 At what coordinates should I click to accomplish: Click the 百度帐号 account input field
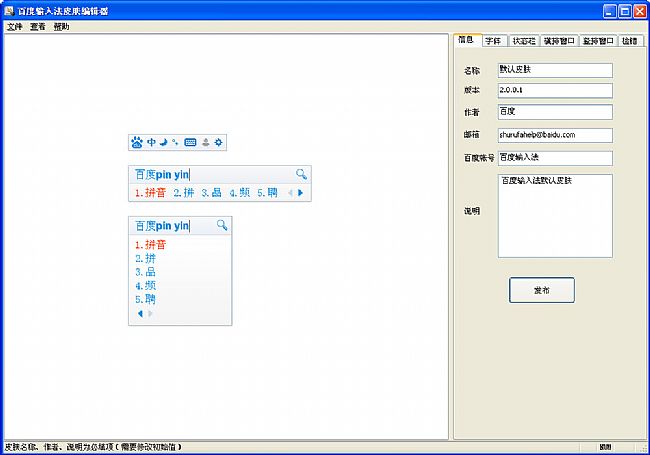tap(555, 158)
